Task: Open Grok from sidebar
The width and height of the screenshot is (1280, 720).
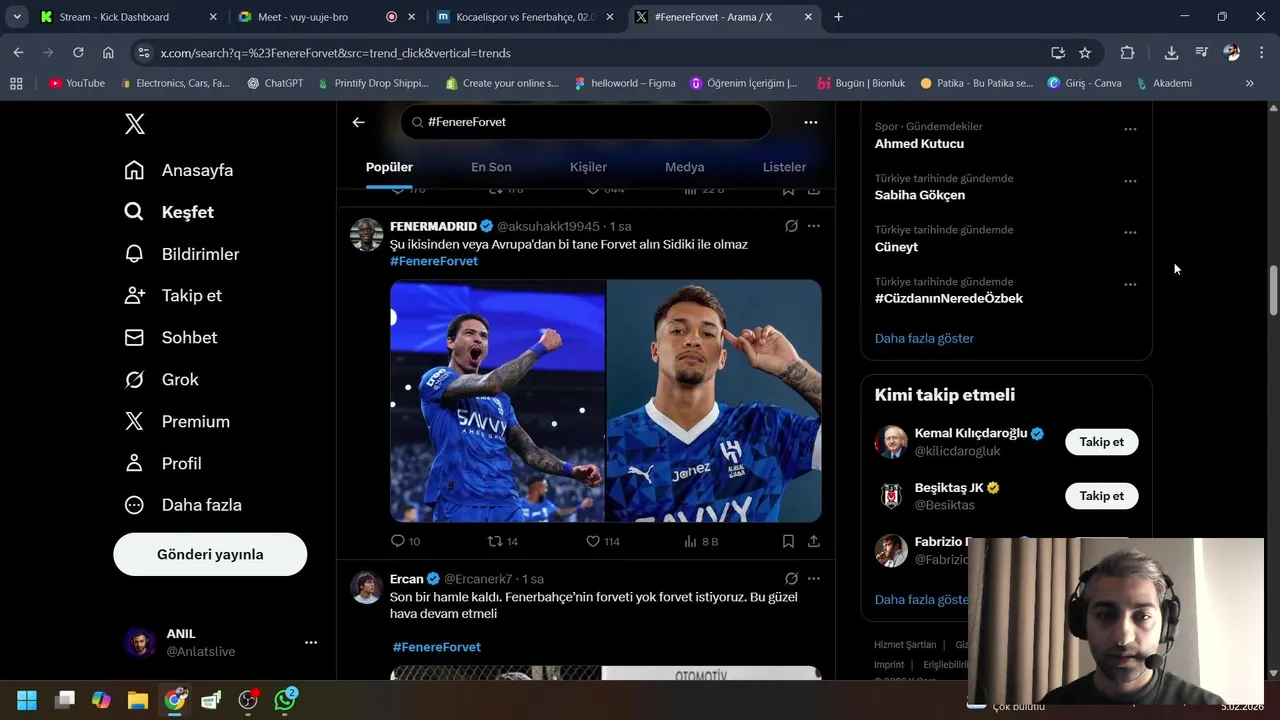Action: click(161, 380)
